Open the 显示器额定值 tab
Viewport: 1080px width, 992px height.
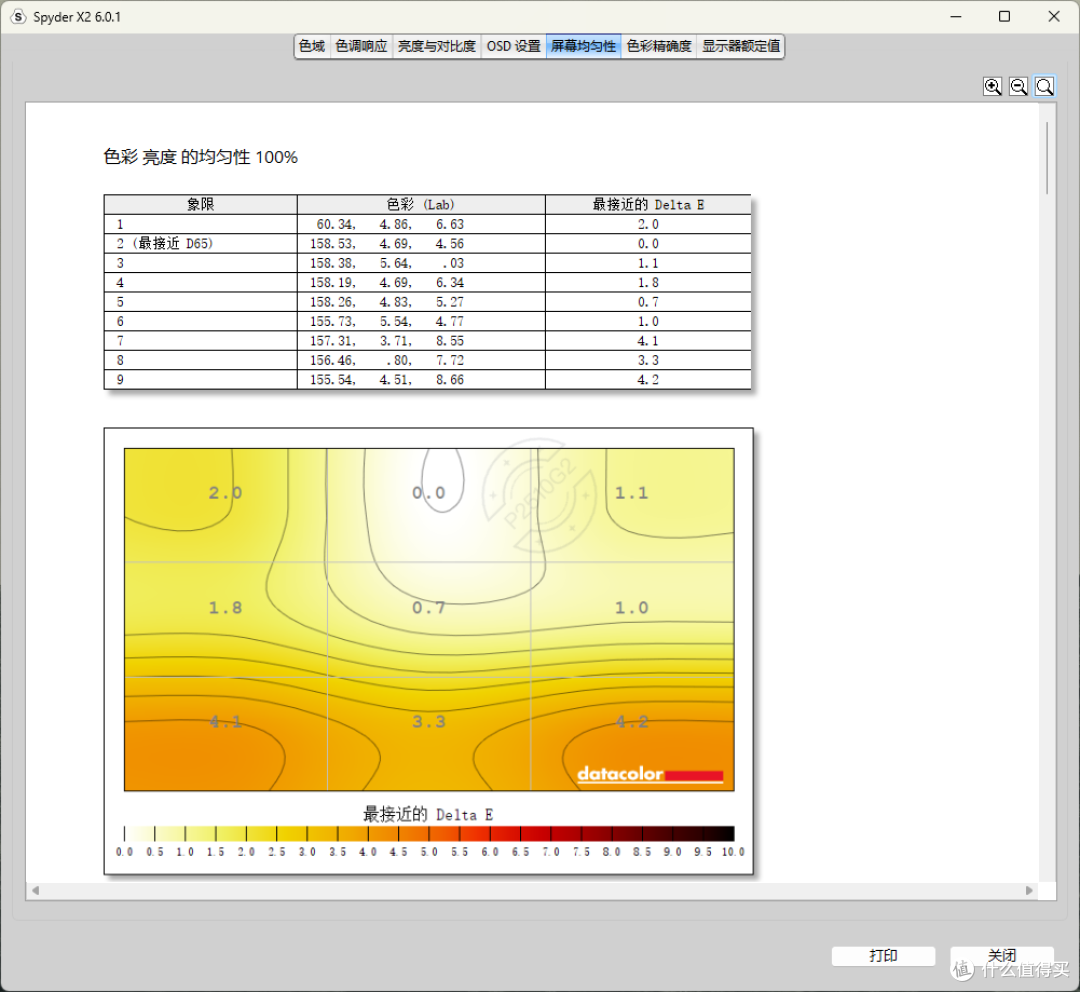coord(740,46)
